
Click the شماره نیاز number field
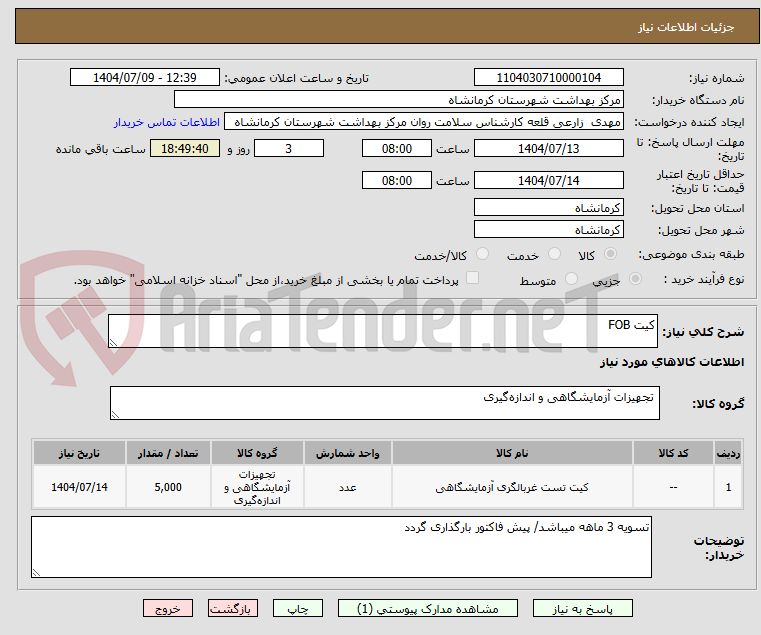(x=548, y=77)
